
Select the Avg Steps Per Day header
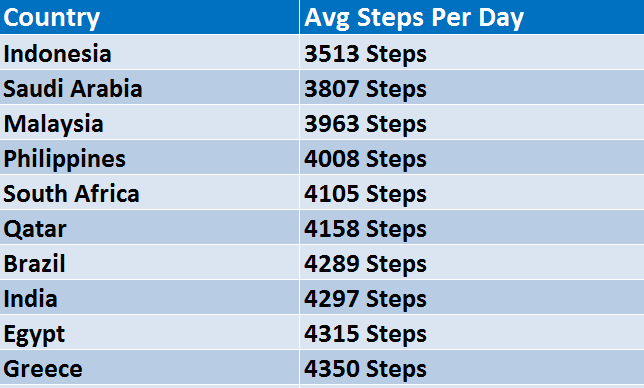(472, 17)
